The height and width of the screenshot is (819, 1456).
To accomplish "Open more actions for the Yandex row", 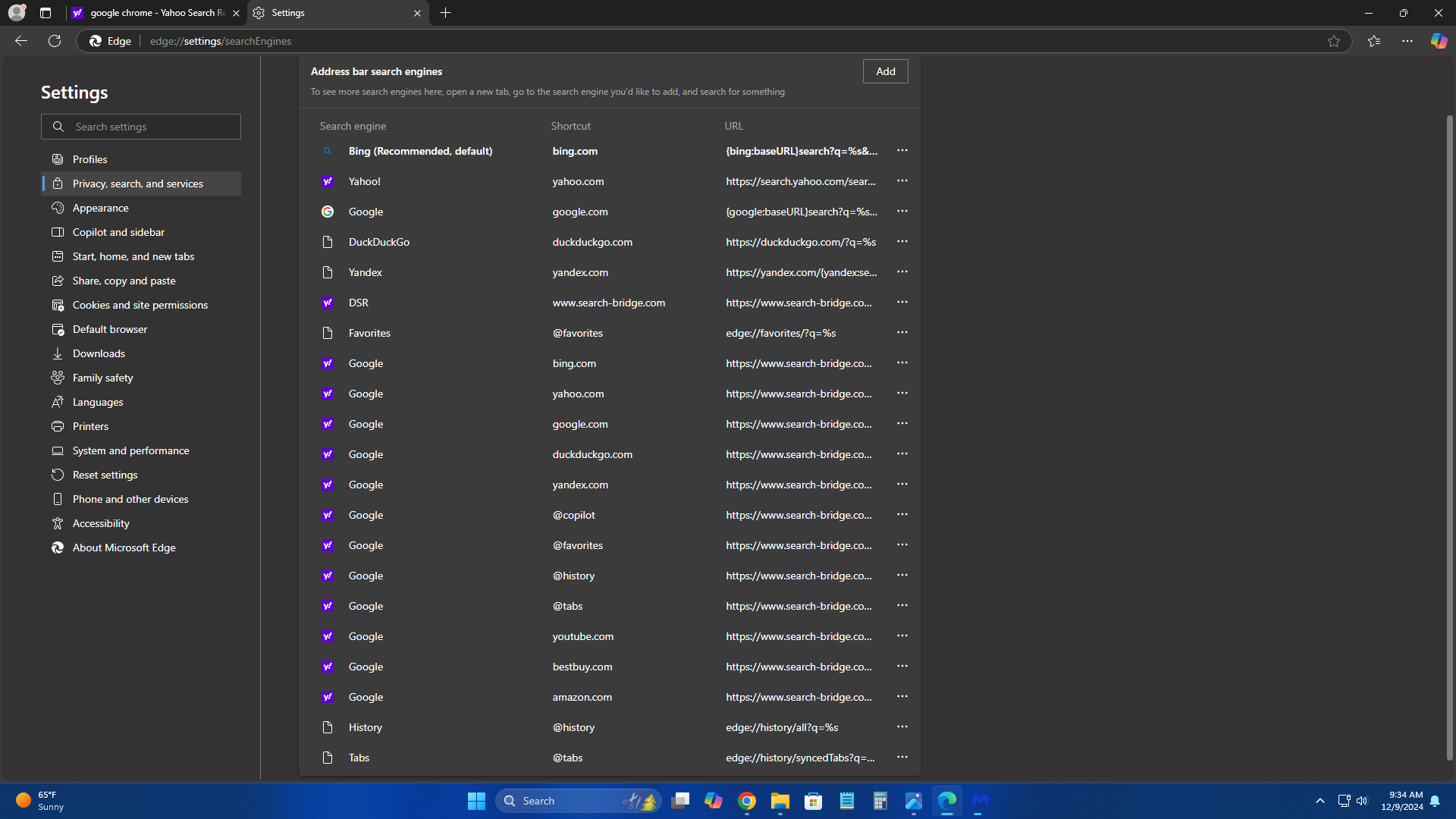I will click(x=902, y=271).
